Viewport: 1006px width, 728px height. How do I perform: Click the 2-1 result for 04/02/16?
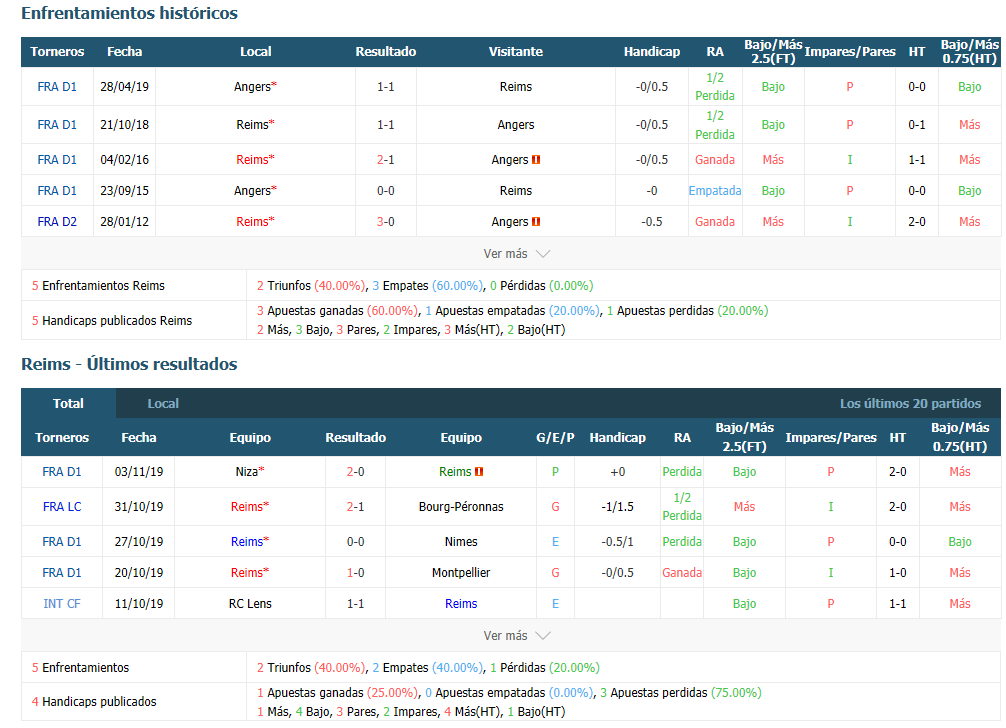click(x=386, y=160)
